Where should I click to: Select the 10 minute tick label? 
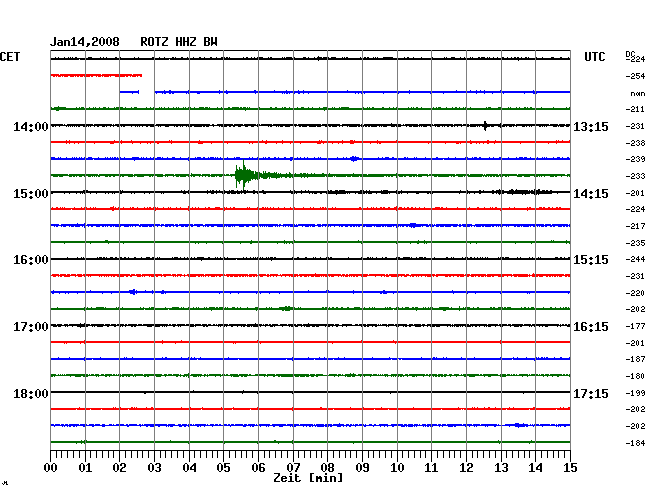[397, 468]
